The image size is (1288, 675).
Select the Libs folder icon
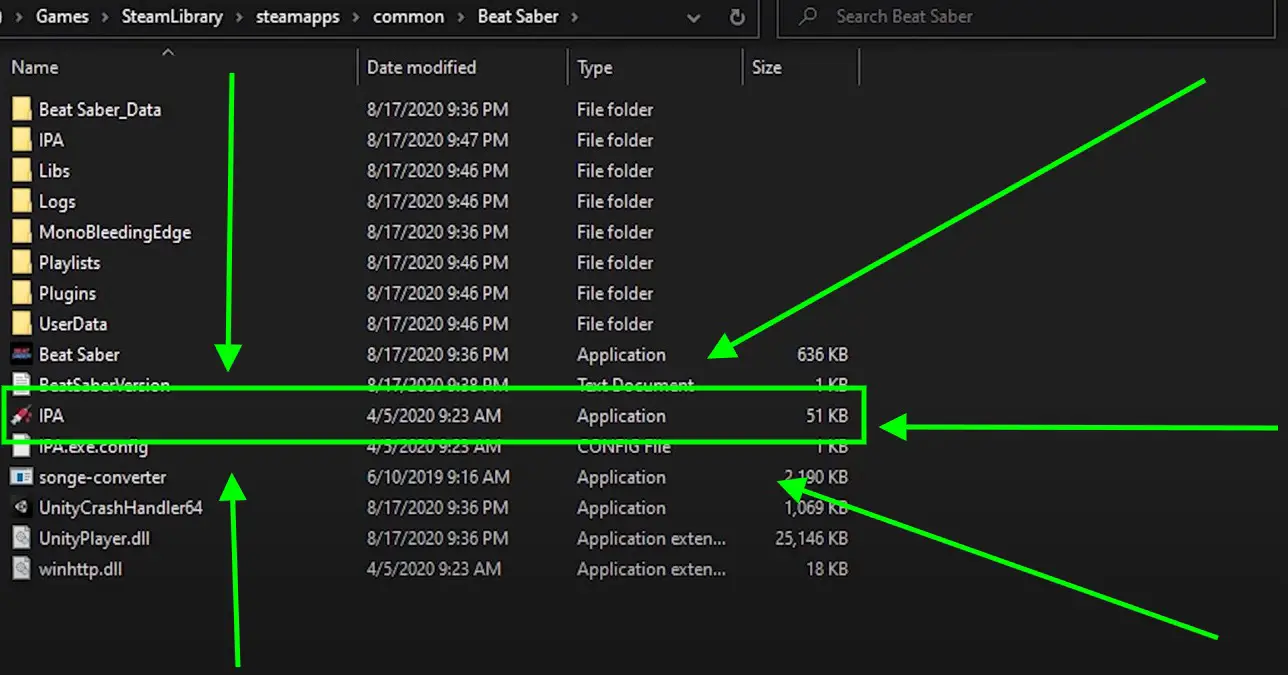pos(21,171)
